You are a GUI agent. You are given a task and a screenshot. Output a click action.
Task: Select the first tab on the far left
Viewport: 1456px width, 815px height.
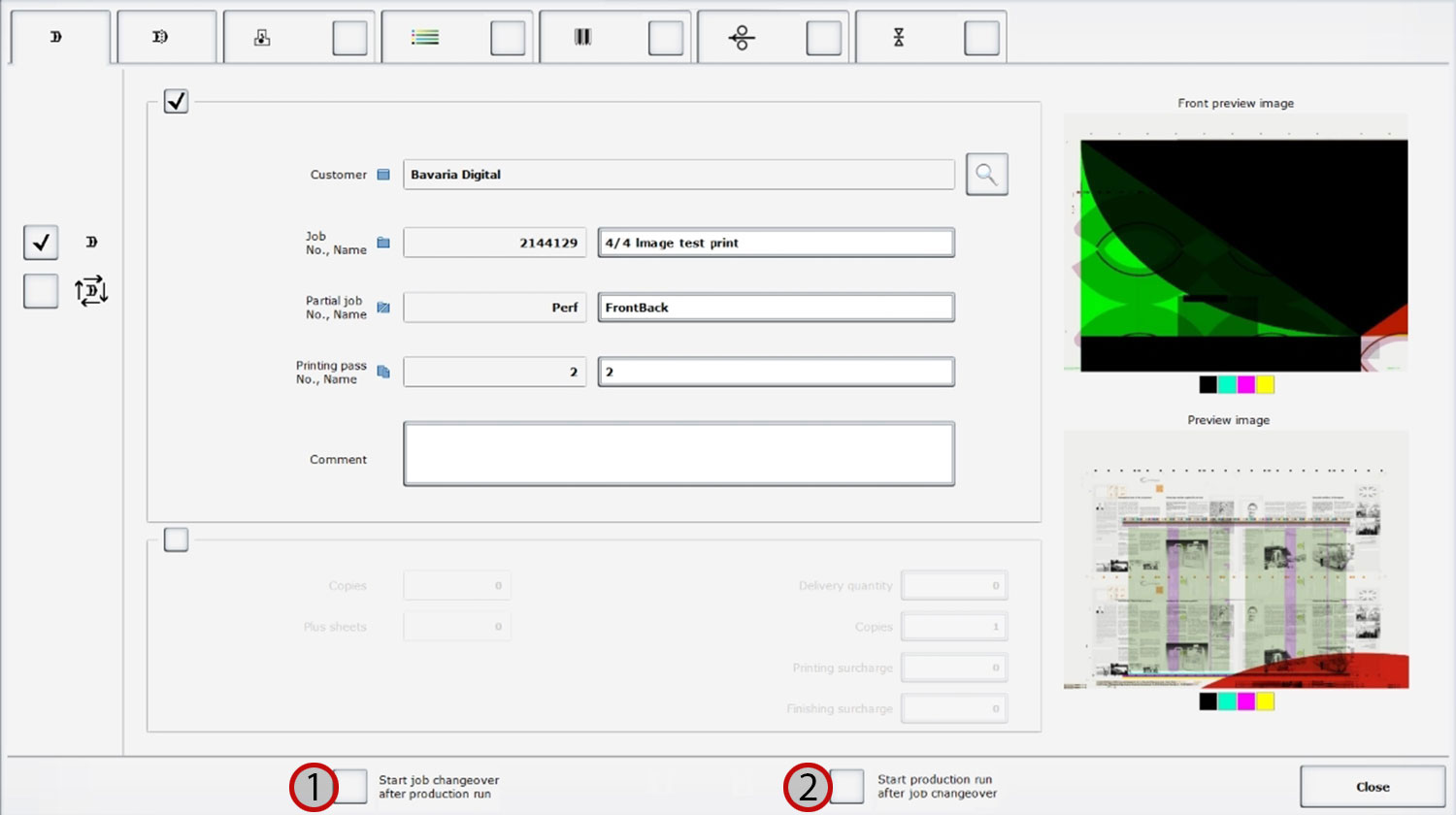pos(55,36)
